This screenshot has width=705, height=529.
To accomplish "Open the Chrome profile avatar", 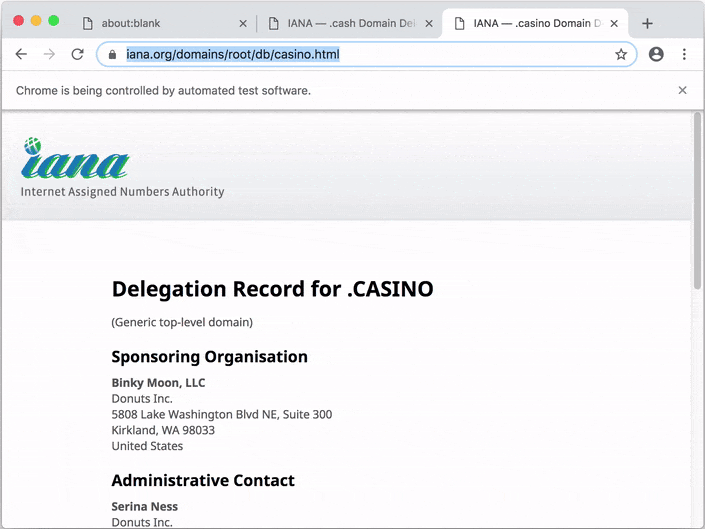I will (x=656, y=55).
